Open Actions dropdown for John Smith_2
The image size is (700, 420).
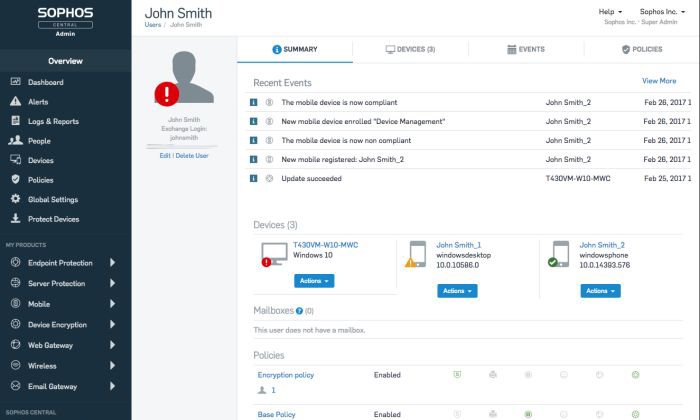click(600, 291)
